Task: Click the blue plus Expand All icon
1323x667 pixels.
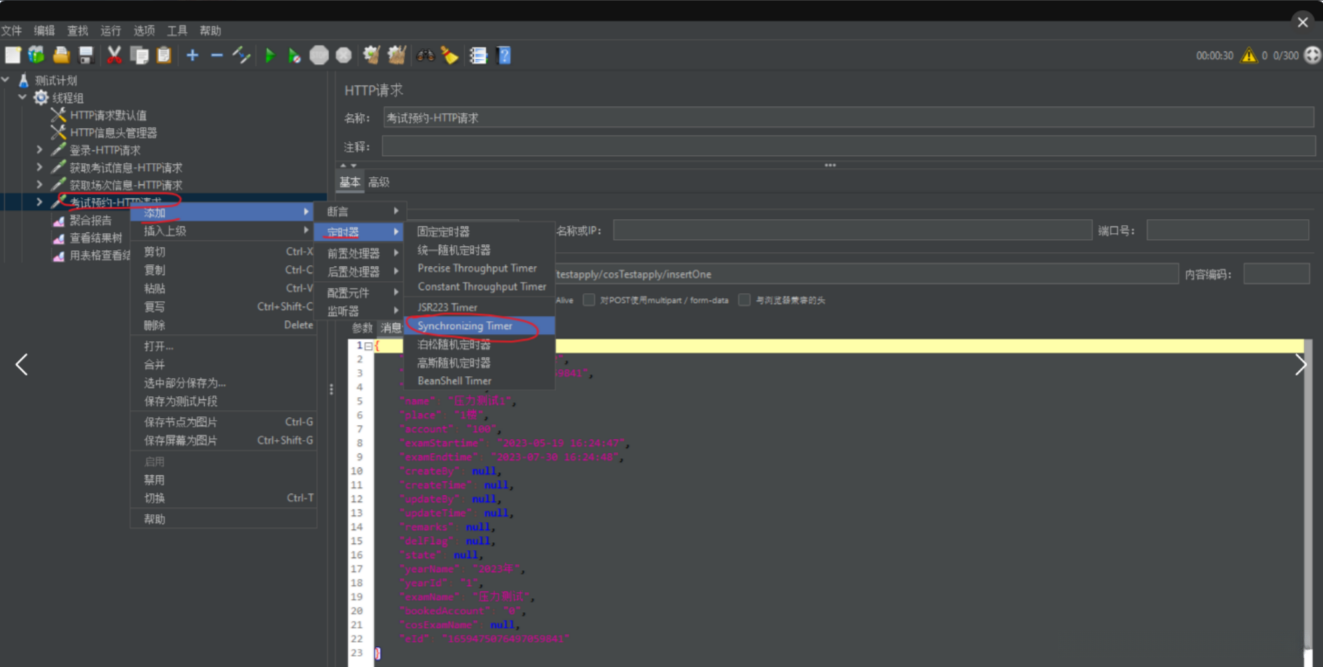Action: (192, 56)
